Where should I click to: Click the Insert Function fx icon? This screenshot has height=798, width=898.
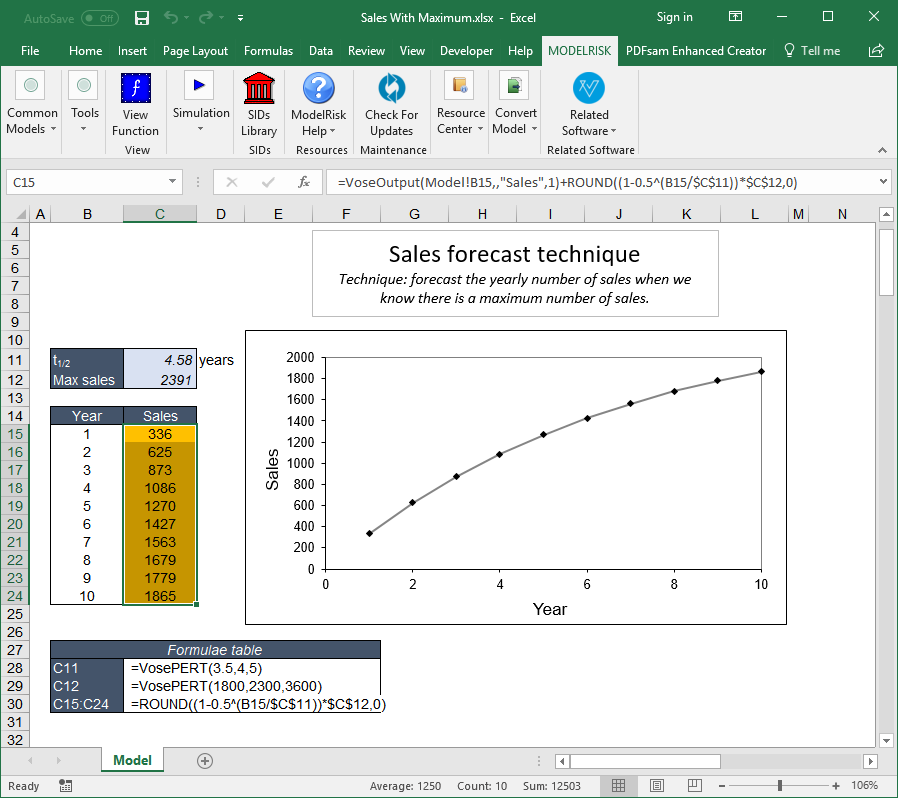click(x=304, y=182)
